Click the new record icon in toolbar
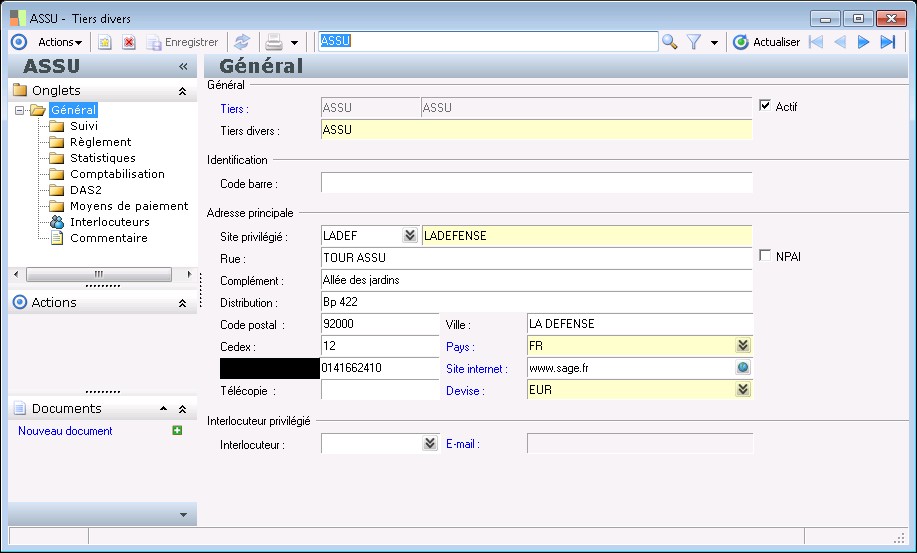Viewport: 917px width, 553px height. (104, 42)
